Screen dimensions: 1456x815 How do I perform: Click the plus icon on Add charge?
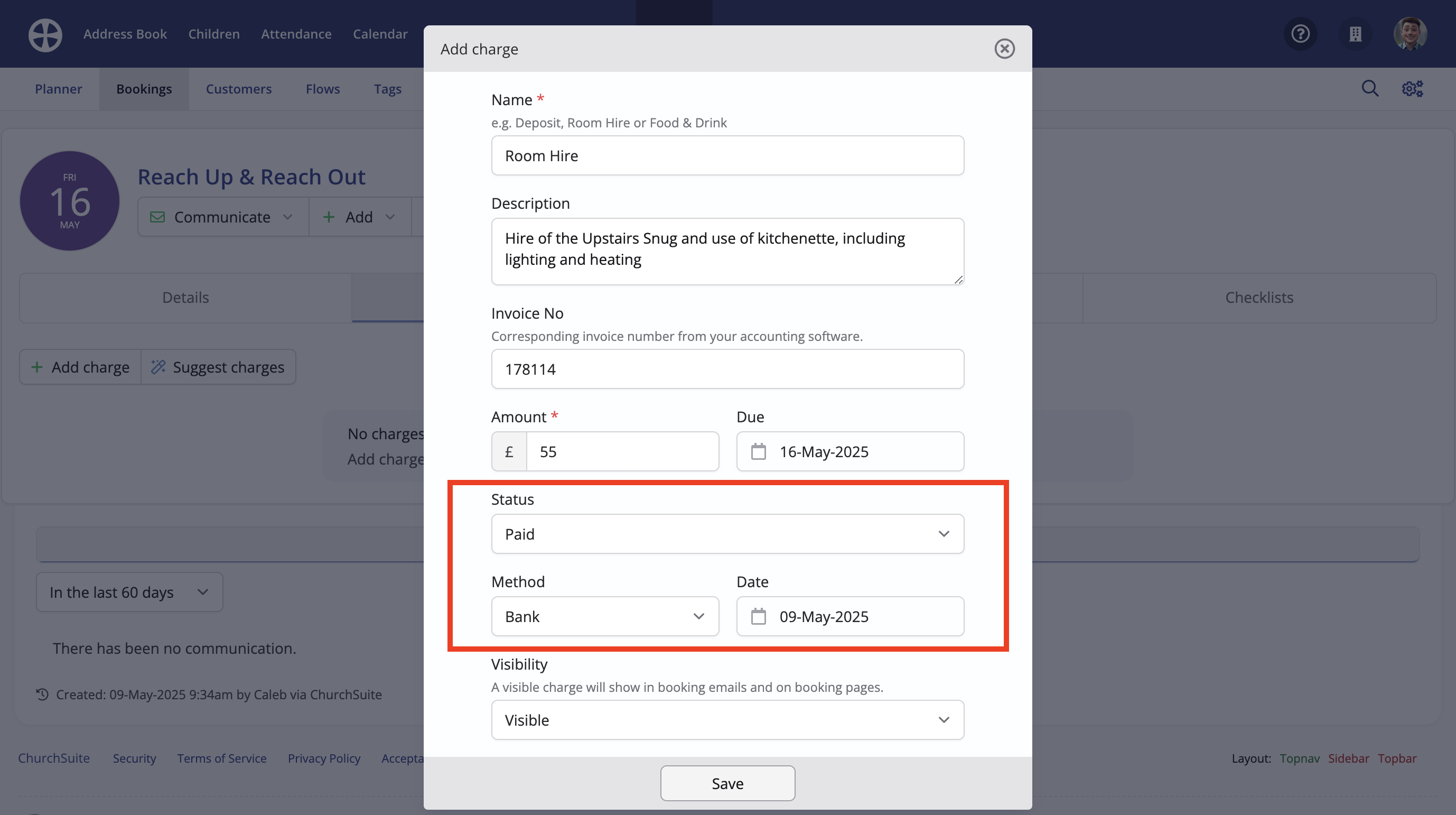click(x=37, y=367)
